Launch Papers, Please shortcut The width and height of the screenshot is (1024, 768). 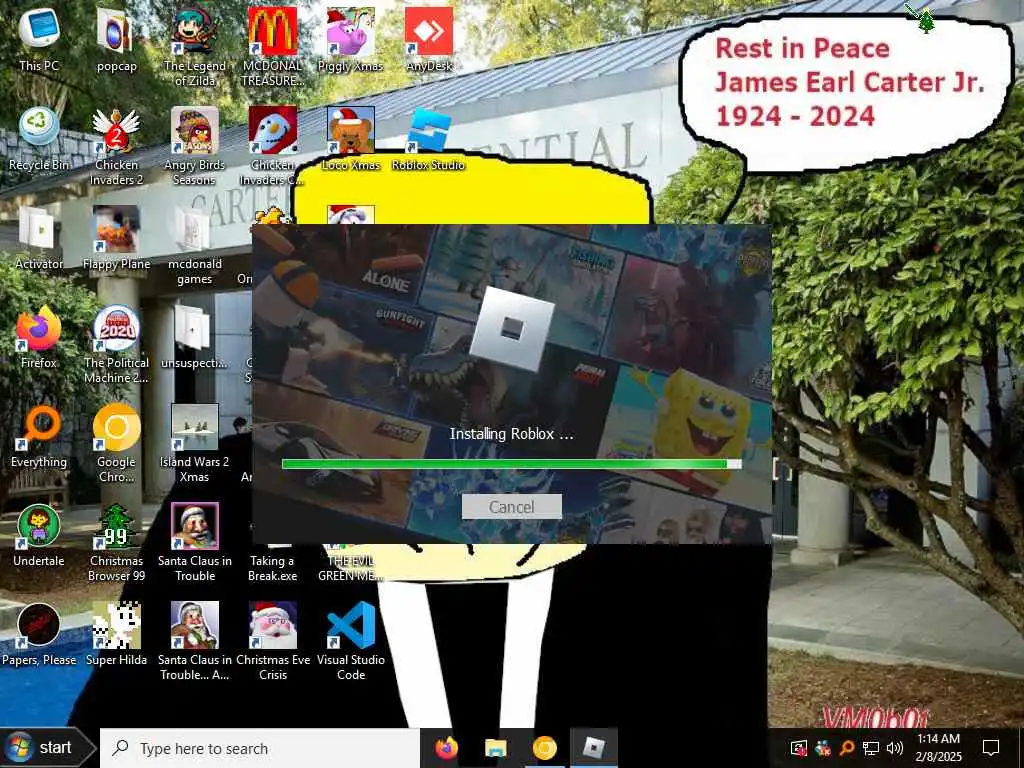39,635
